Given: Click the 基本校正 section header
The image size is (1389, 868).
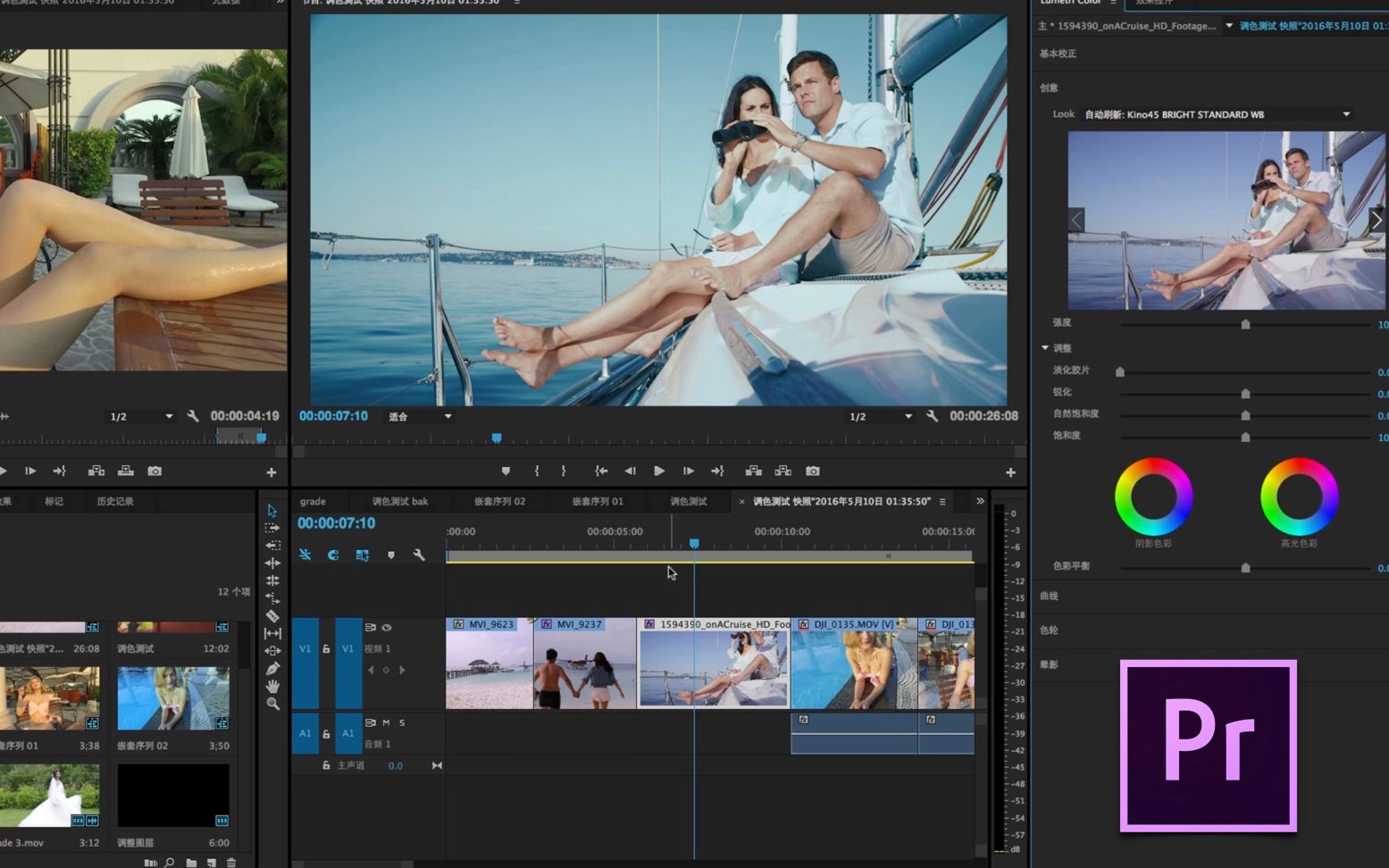Looking at the screenshot, I should coord(1058,54).
